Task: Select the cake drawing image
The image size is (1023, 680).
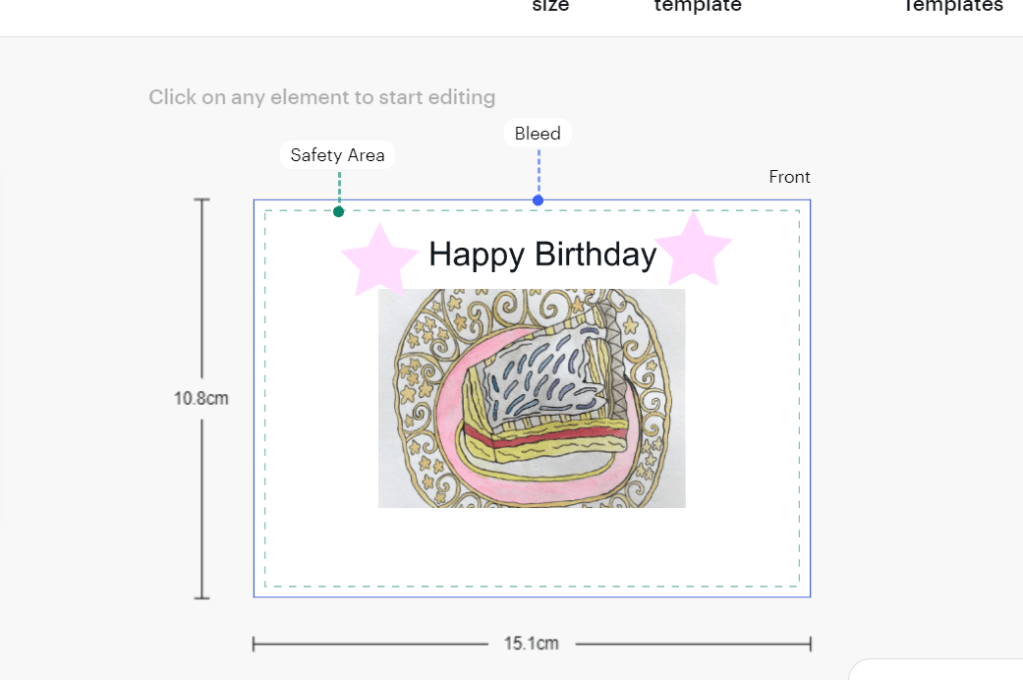Action: click(x=531, y=398)
